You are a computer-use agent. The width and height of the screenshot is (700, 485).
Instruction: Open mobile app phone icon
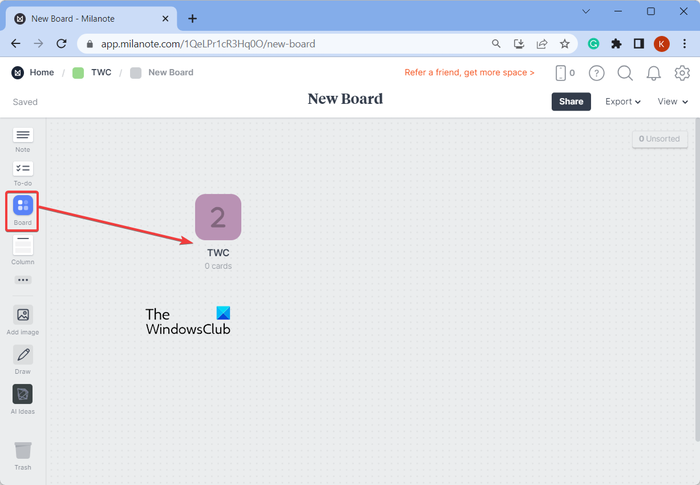tap(561, 73)
